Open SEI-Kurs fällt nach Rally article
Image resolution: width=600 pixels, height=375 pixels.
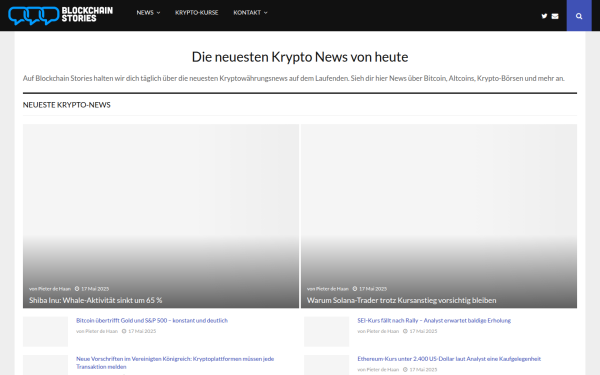click(x=434, y=320)
